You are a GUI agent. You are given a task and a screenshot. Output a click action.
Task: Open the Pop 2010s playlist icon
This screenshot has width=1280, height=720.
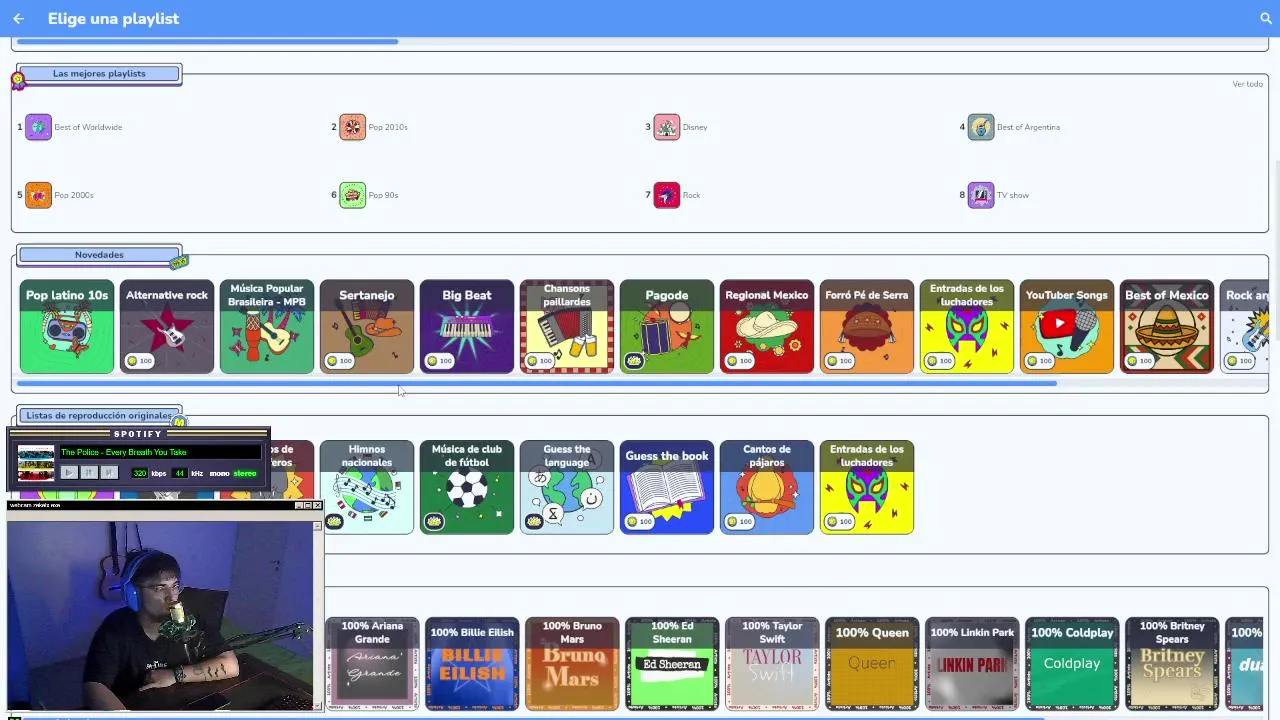352,127
